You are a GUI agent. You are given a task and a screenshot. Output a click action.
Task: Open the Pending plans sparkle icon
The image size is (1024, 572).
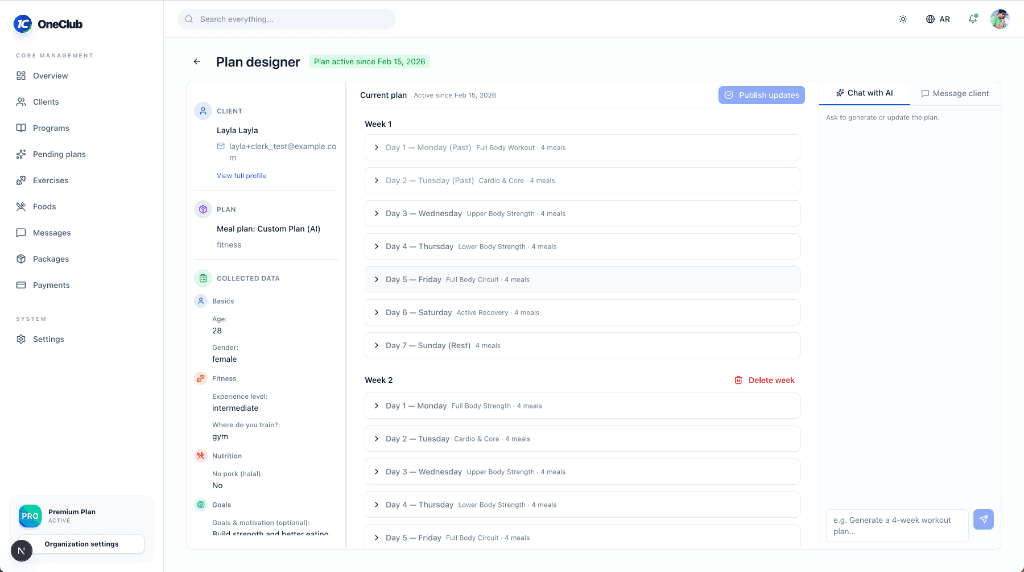(x=21, y=154)
